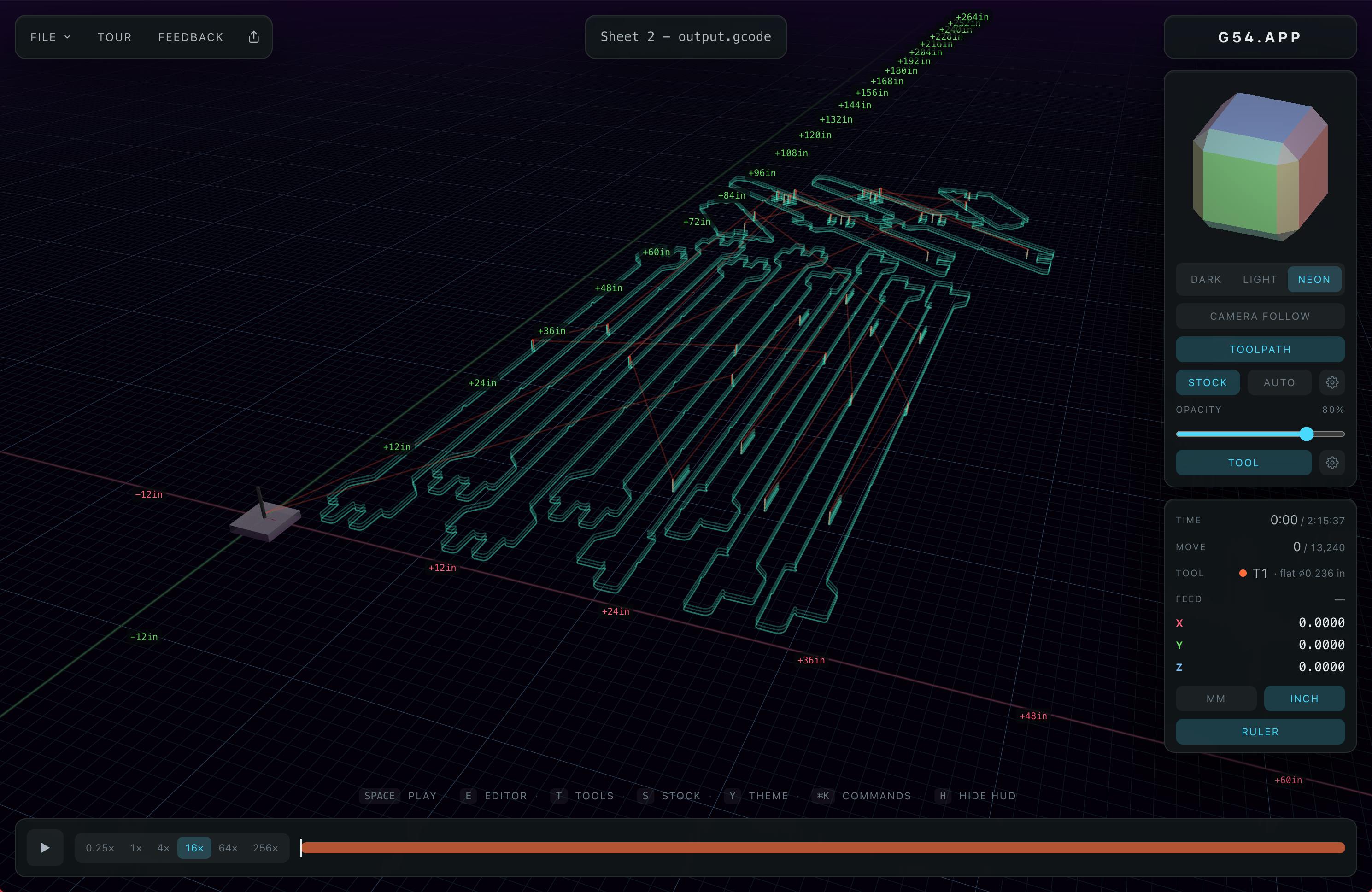
Task: Switch to the LIGHT theme
Action: click(1260, 279)
